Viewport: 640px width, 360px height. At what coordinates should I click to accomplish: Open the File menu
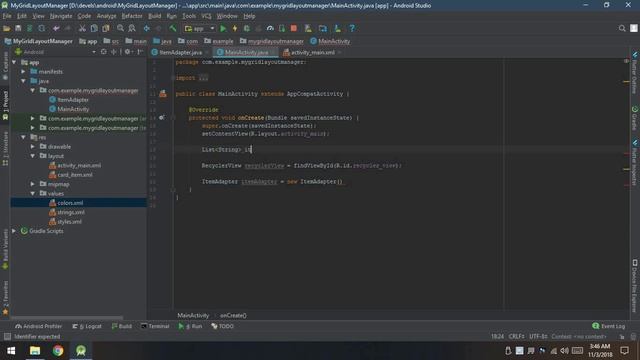point(7,16)
